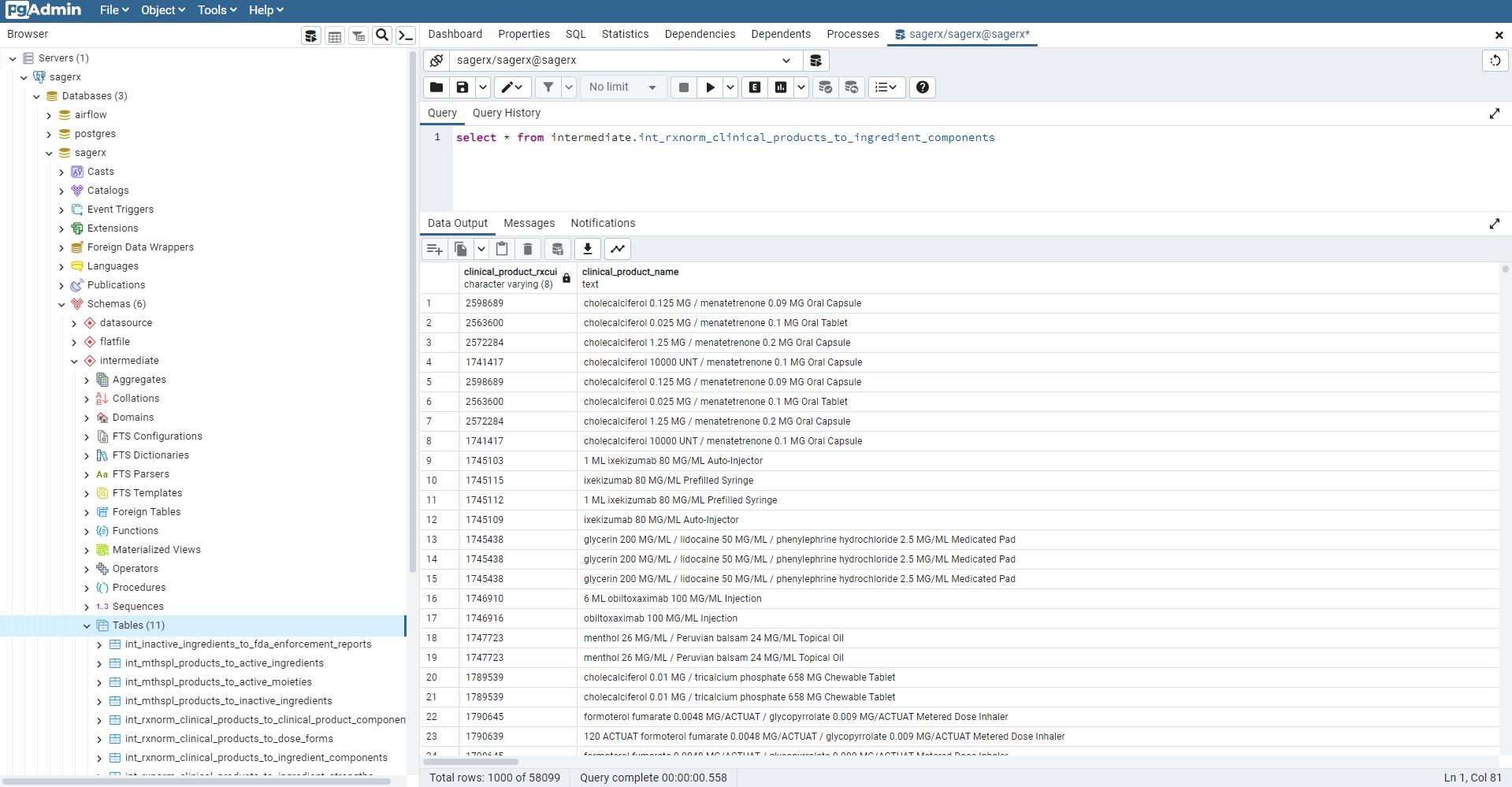The image size is (1512, 787).
Task: Open the No limit rows dropdown
Action: [x=622, y=87]
